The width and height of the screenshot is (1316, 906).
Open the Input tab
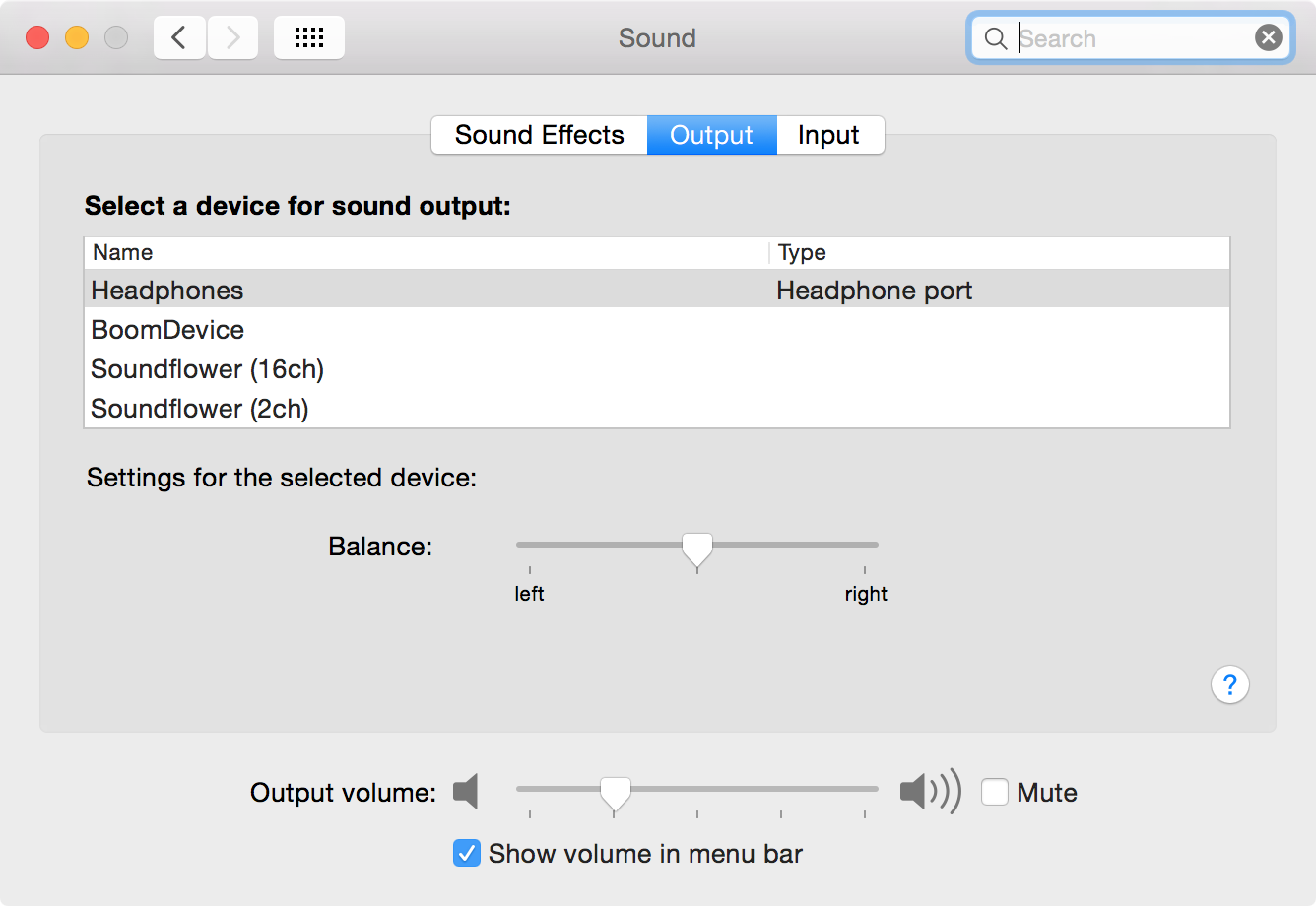[829, 134]
